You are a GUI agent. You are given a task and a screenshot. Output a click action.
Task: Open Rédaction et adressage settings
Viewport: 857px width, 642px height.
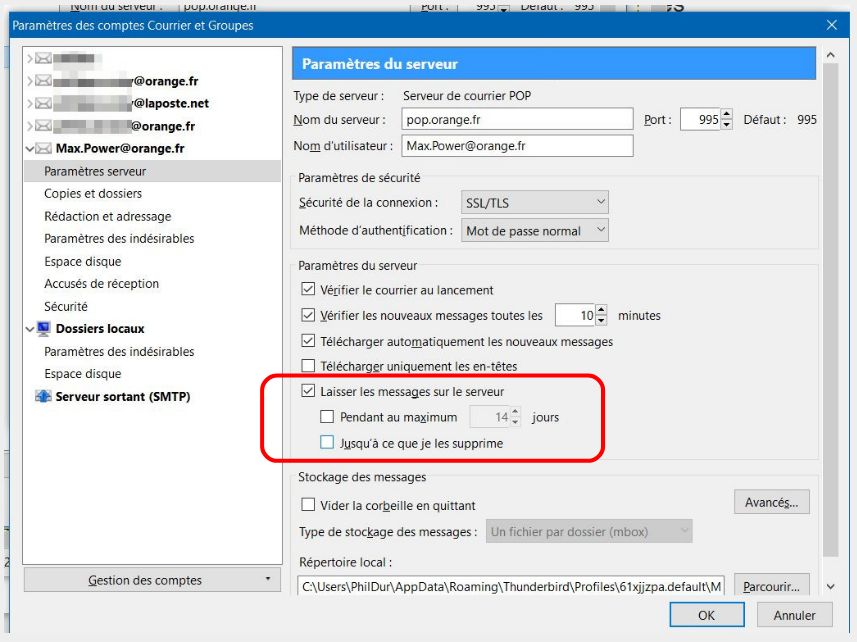108,216
